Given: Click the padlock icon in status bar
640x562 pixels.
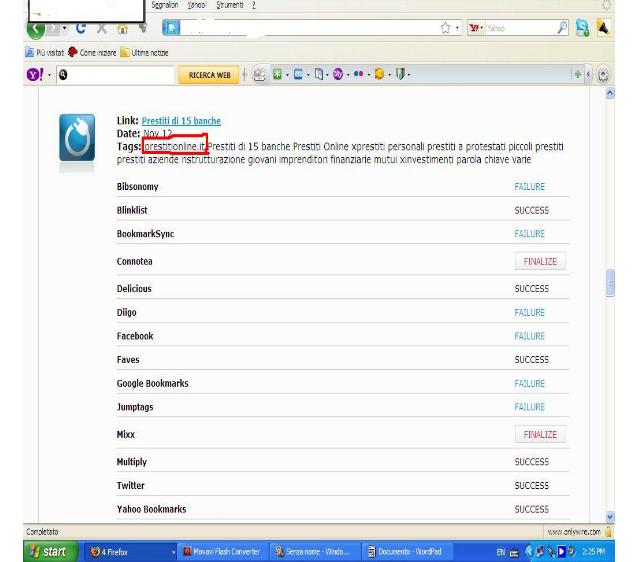Looking at the screenshot, I should (x=608, y=532).
